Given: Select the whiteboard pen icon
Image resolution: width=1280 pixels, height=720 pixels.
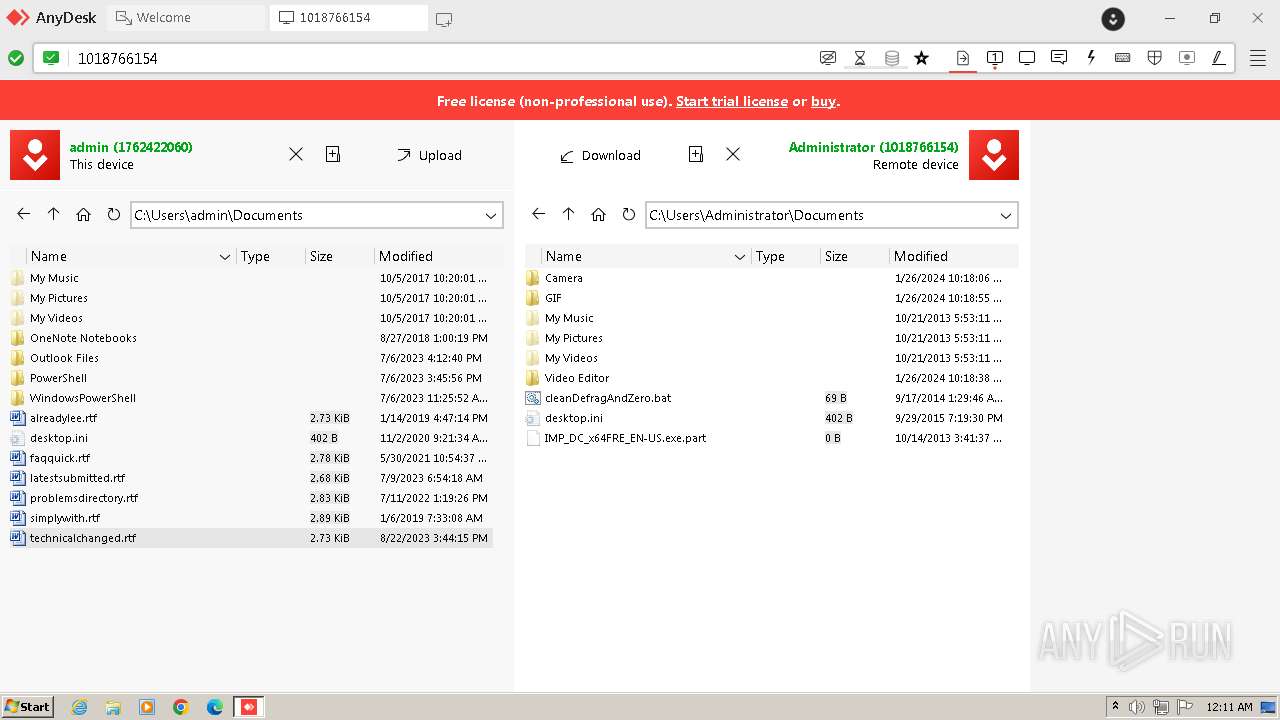Looking at the screenshot, I should pyautogui.click(x=1219, y=58).
